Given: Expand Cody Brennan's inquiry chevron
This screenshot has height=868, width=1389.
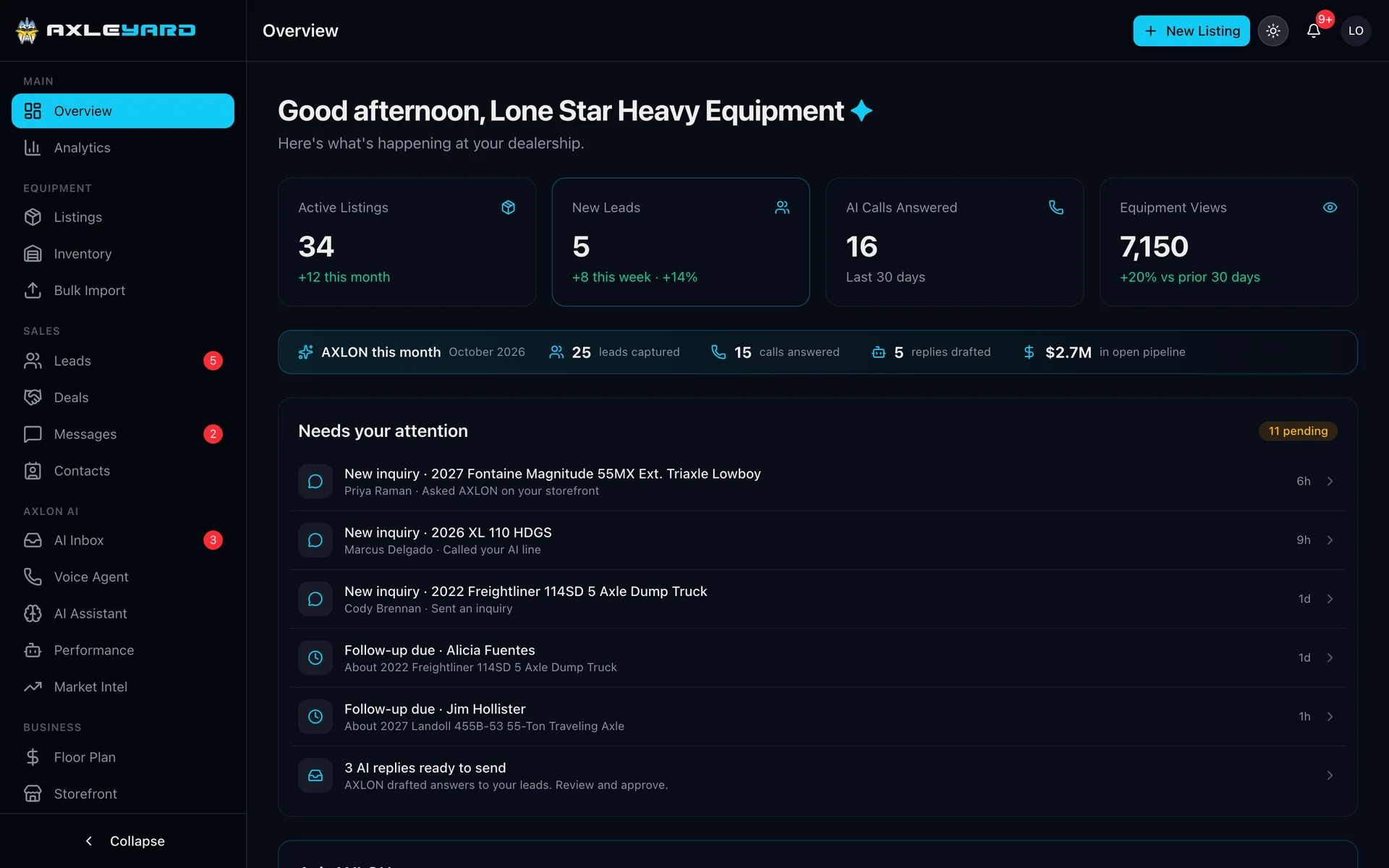Looking at the screenshot, I should tap(1330, 599).
